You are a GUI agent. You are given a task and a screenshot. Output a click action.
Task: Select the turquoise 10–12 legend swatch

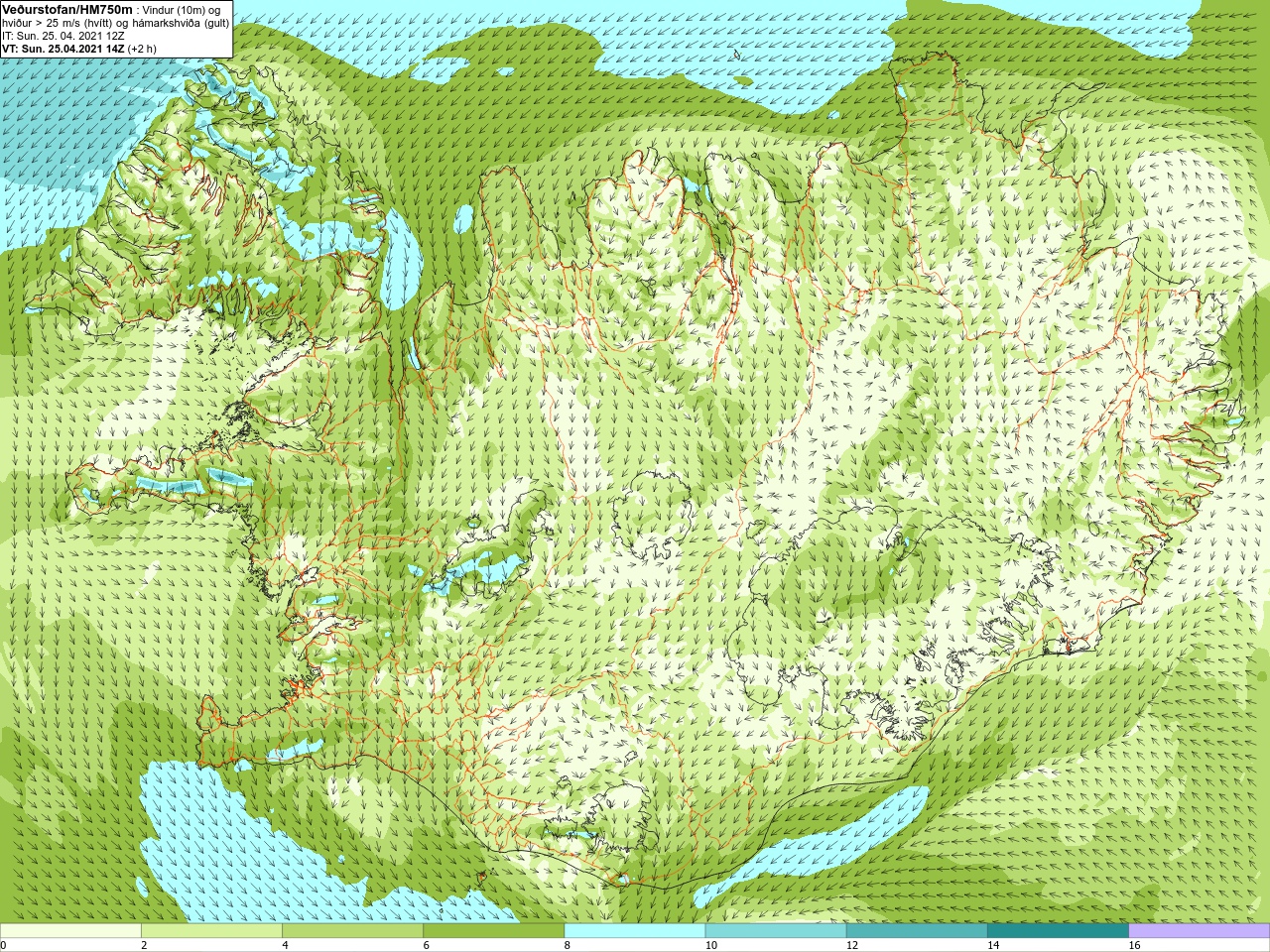point(776,931)
